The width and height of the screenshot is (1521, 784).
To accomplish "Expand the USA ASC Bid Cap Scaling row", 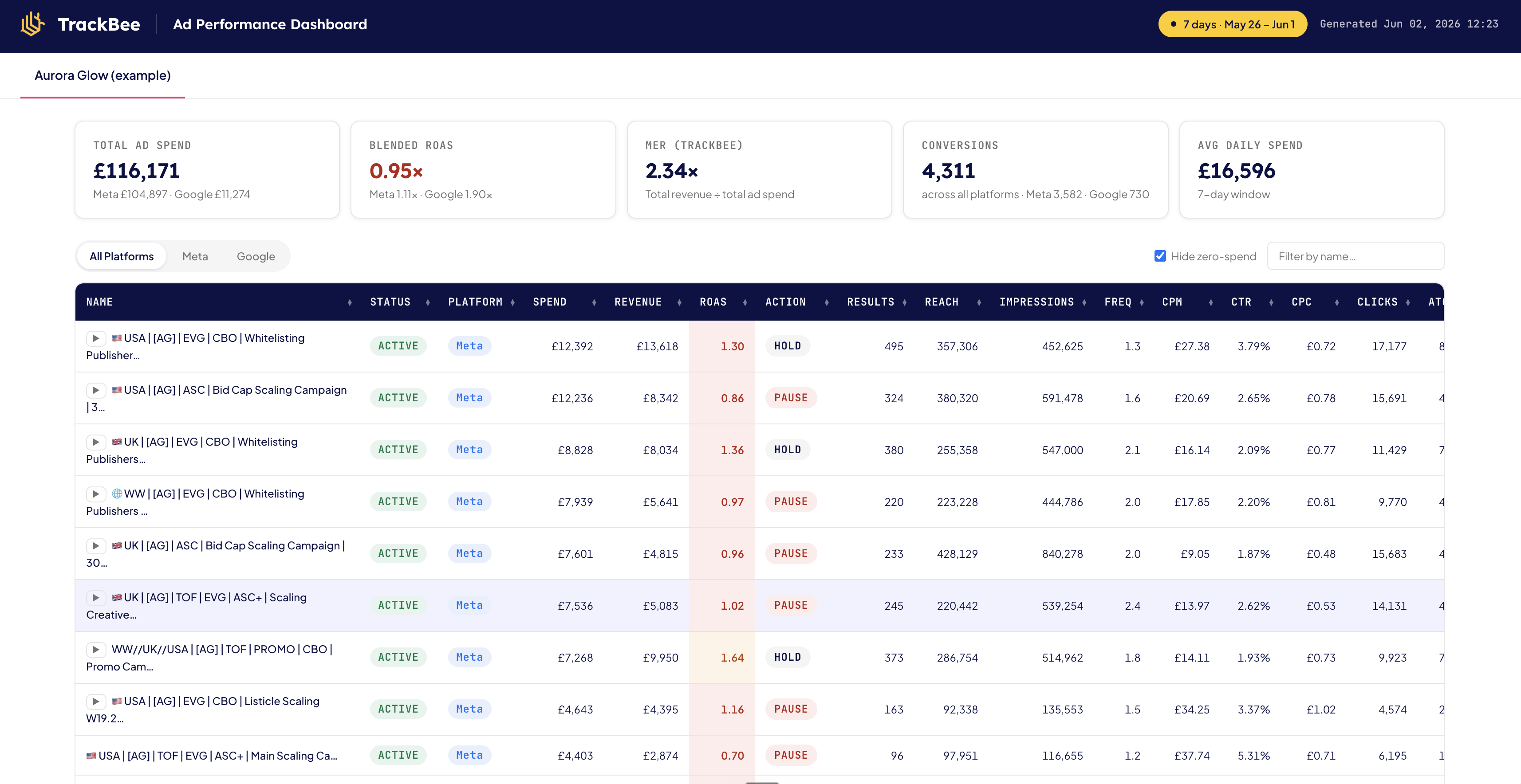I will [x=96, y=391].
